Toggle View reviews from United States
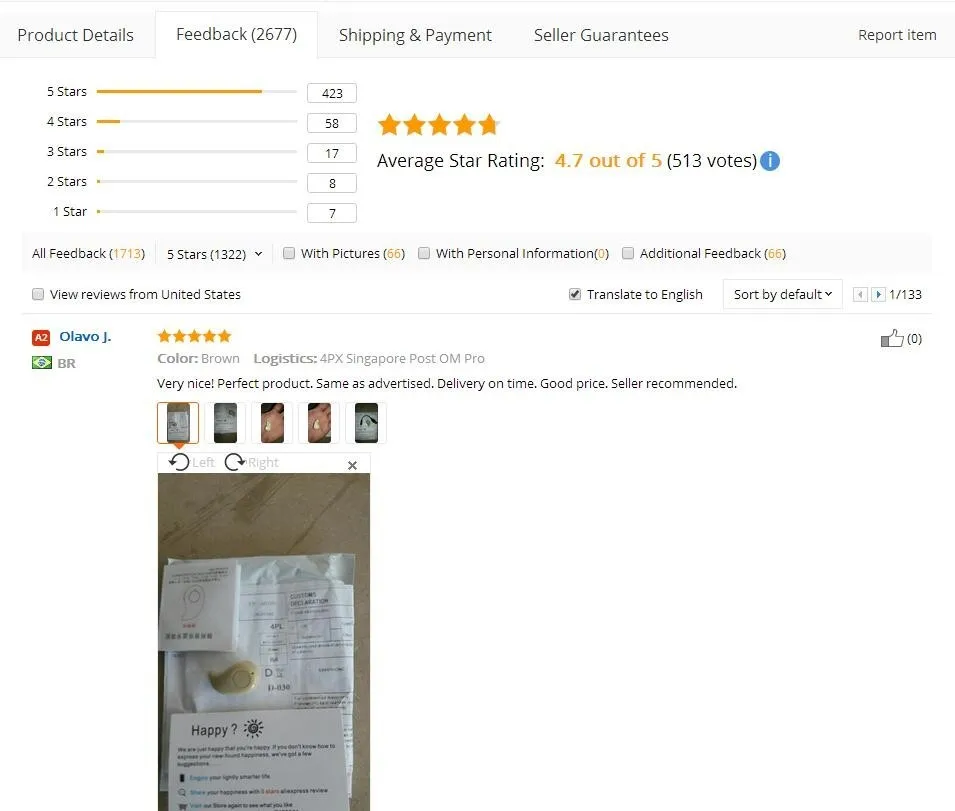 point(38,295)
